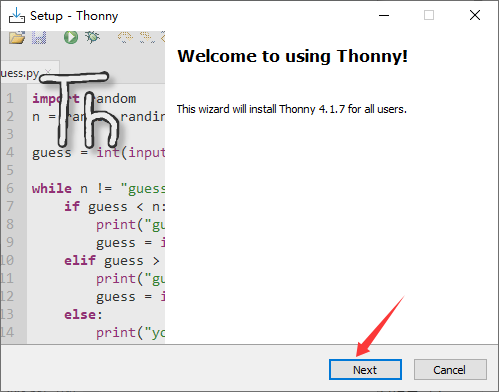Image resolution: width=499 pixels, height=392 pixels.
Task: Click the "Welcome to using Thonny!" heading
Action: [292, 56]
